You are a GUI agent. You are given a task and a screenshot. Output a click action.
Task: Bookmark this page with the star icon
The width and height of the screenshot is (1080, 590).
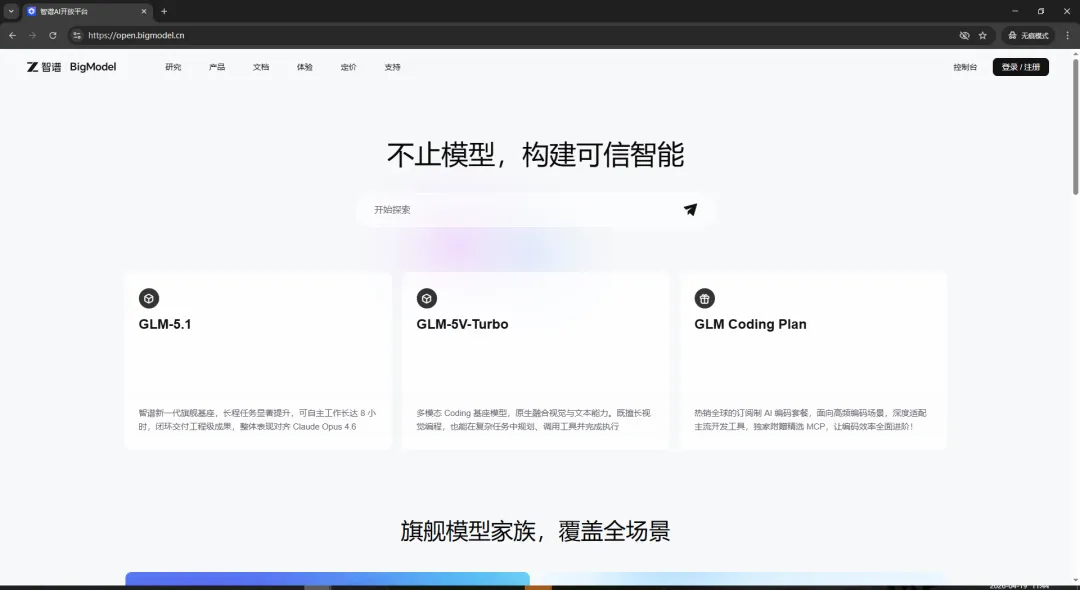coord(983,35)
